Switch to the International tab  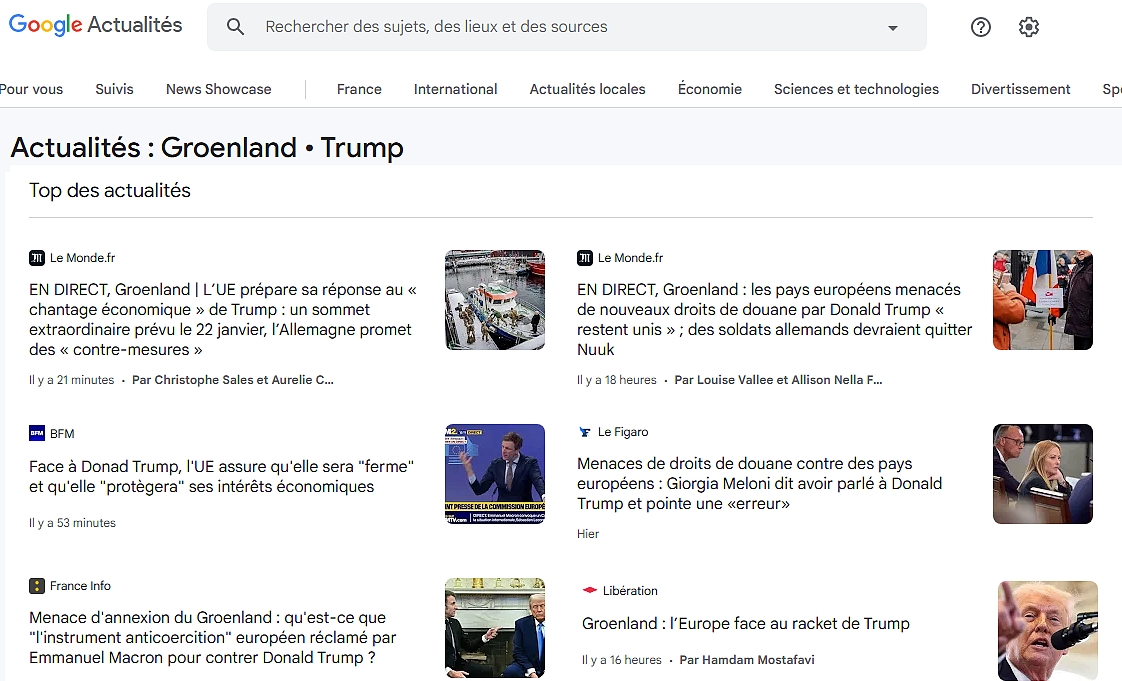tap(455, 89)
